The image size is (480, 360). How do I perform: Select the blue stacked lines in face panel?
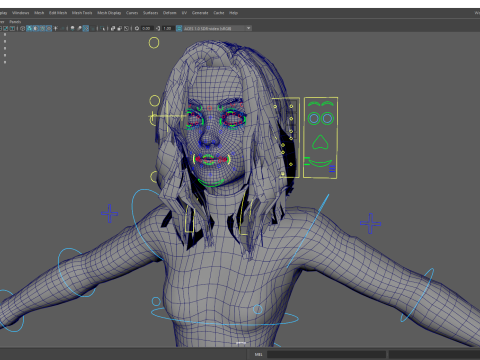[x=332, y=169]
